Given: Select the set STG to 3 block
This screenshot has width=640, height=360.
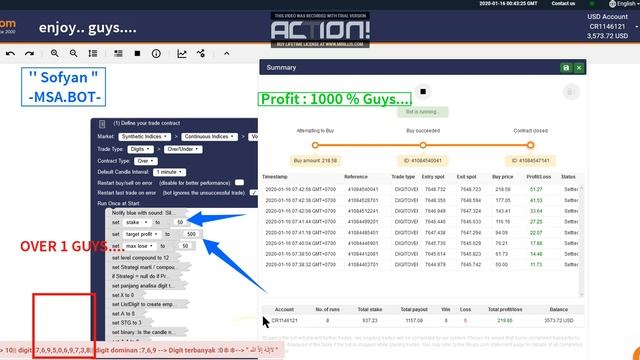Looking at the screenshot, I should (129, 323).
